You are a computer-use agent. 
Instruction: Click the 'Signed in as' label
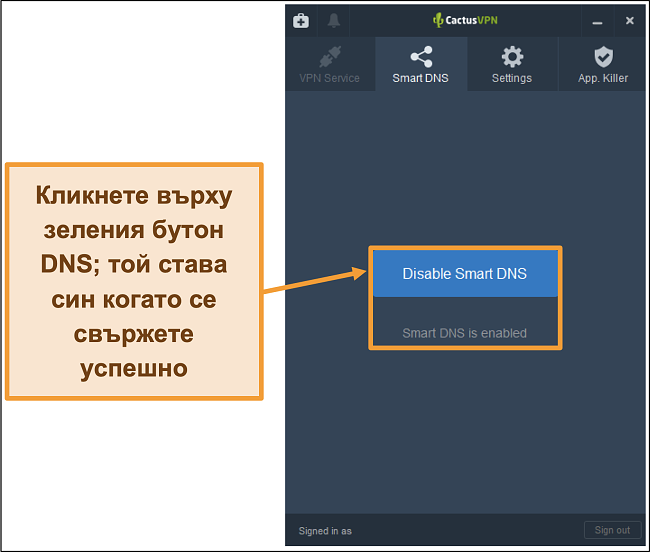pyautogui.click(x=325, y=531)
